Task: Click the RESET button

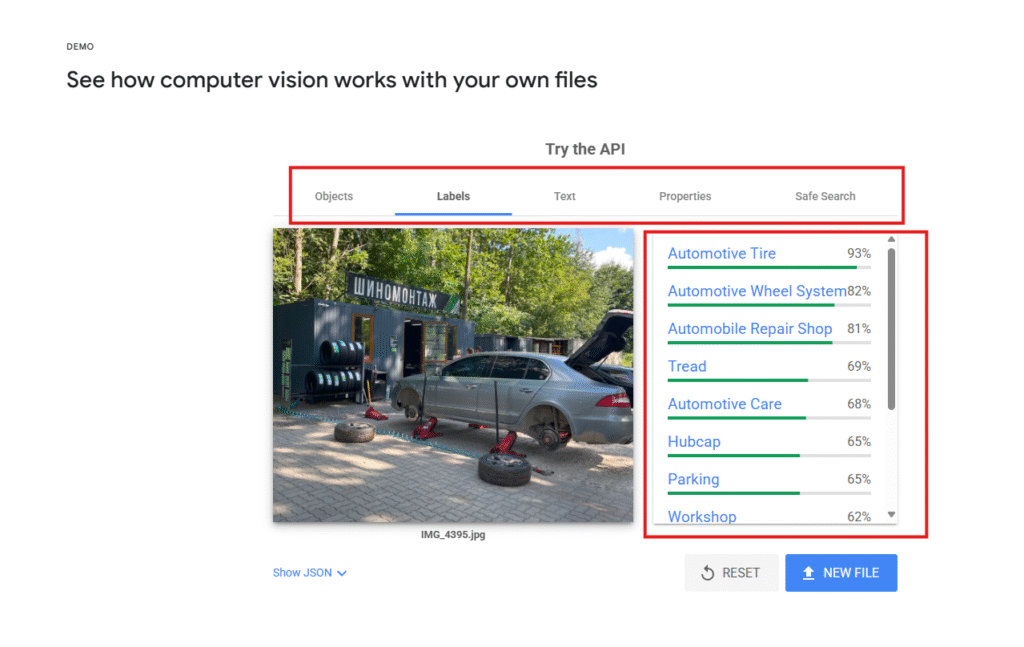Action: [x=731, y=573]
